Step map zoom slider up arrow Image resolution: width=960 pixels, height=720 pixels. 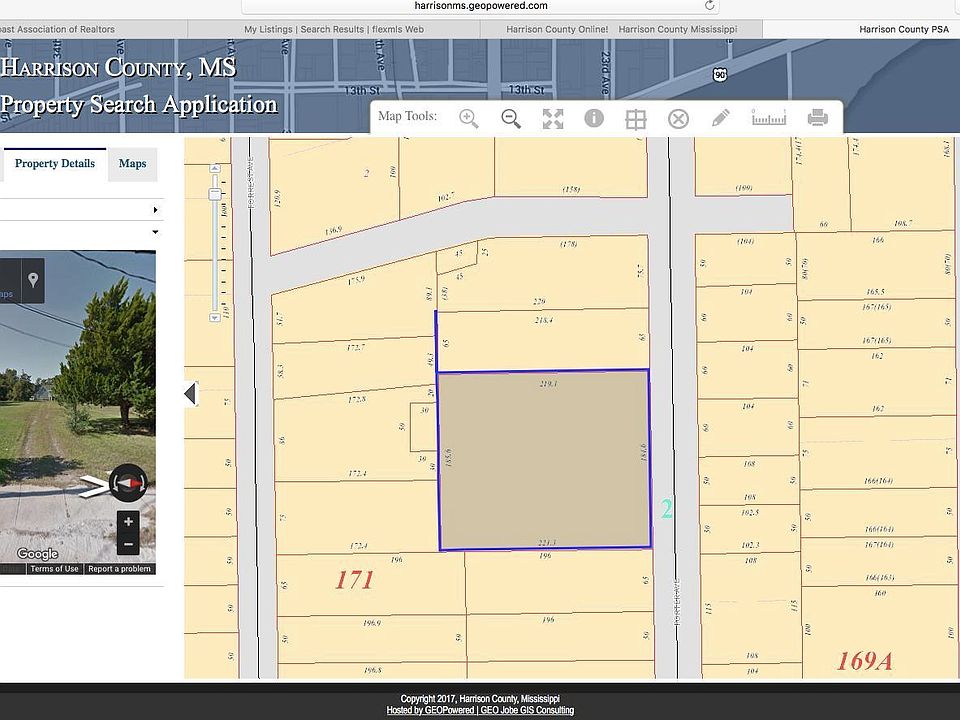tap(215, 168)
